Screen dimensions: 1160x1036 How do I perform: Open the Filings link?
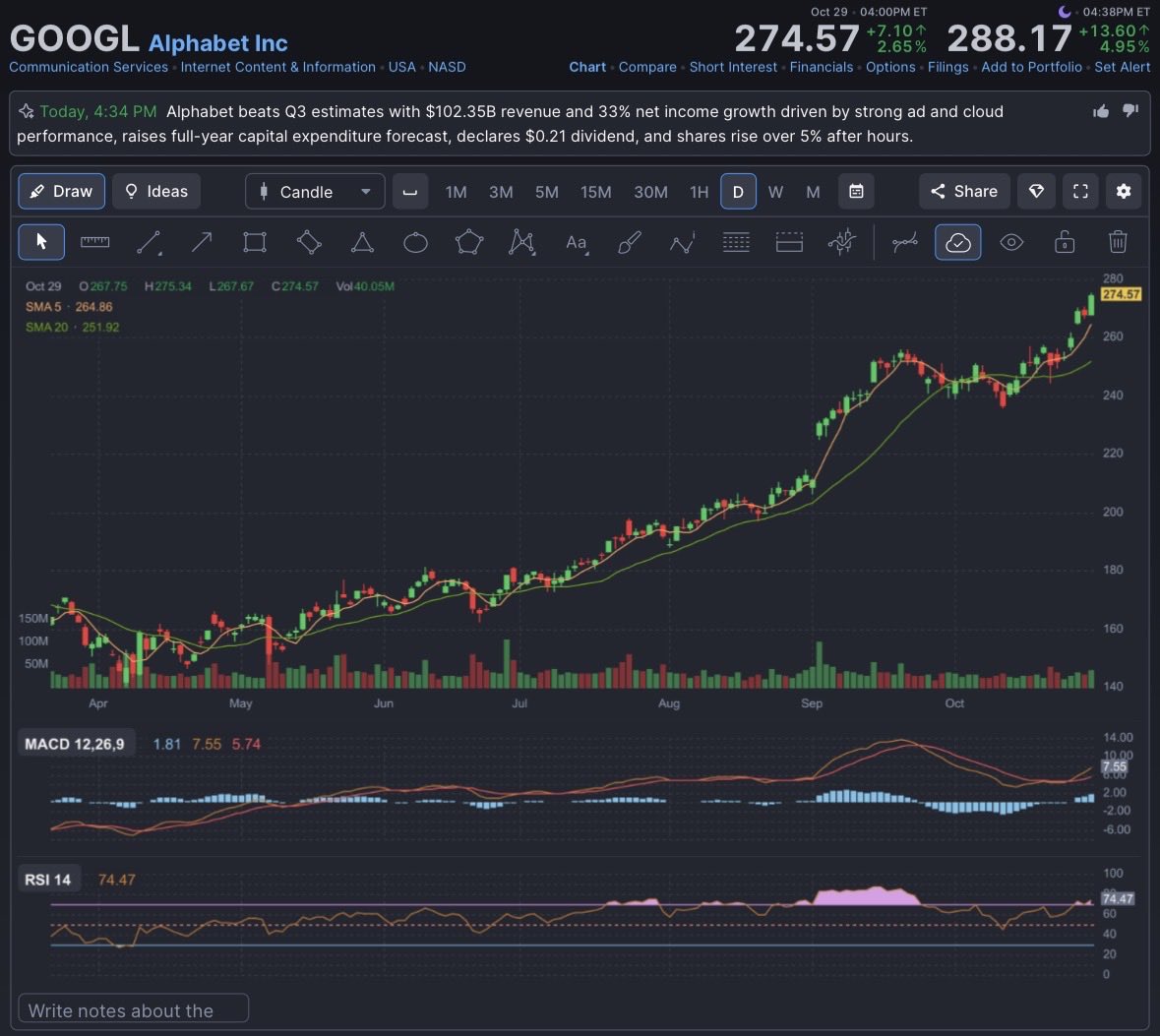click(947, 67)
